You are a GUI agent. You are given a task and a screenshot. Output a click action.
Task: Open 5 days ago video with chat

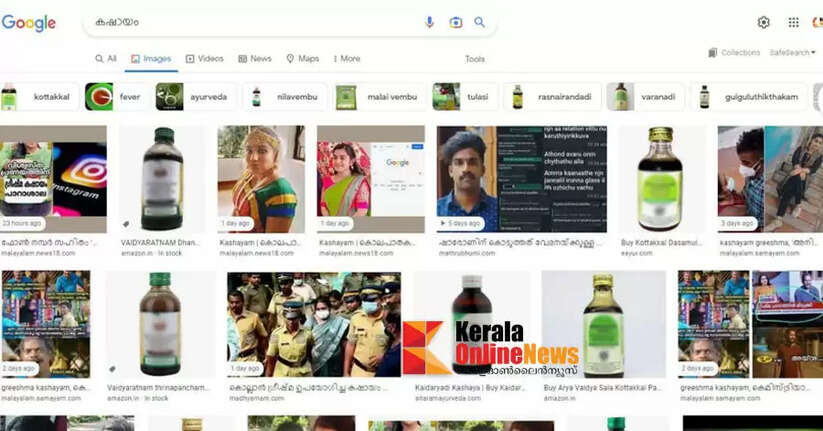[522, 179]
